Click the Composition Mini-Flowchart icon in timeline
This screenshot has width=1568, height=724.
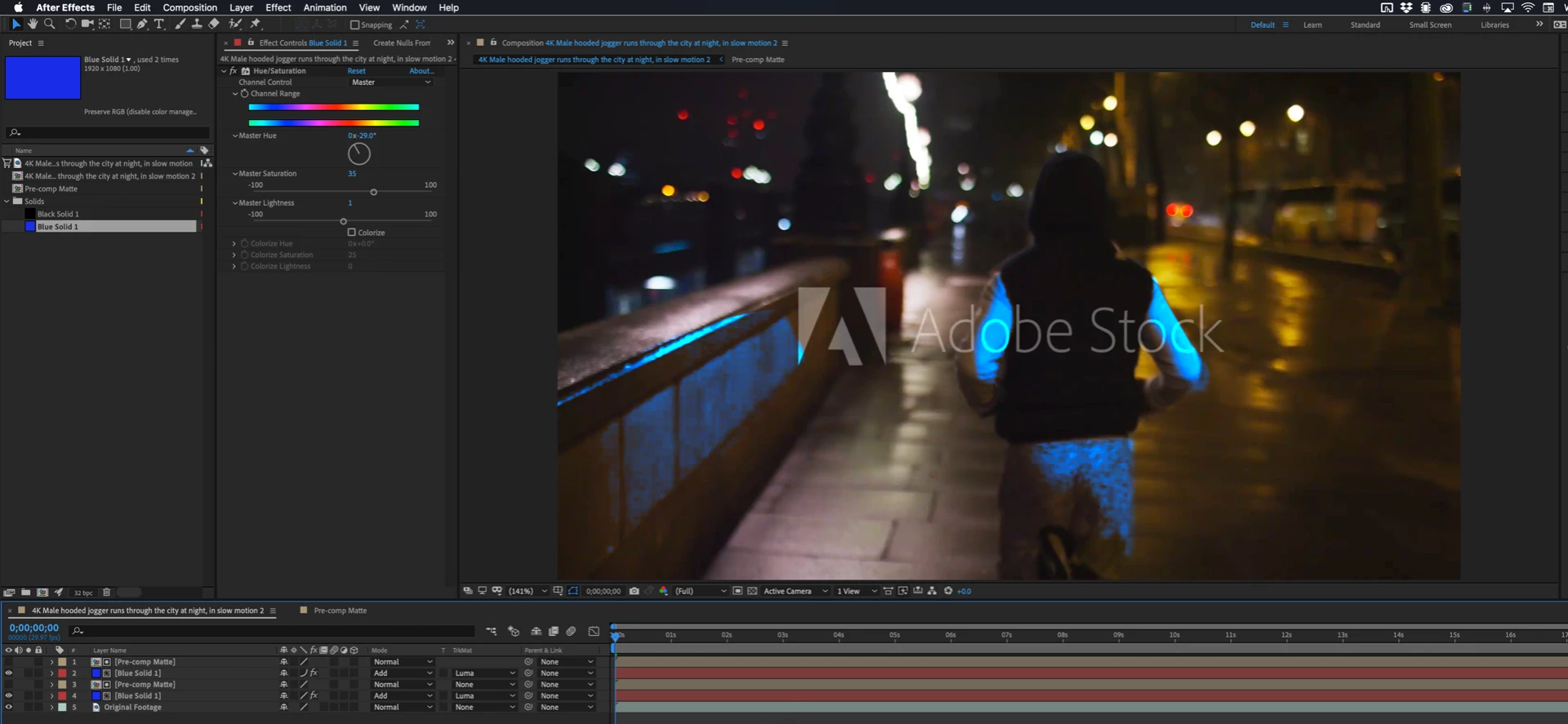(x=491, y=631)
